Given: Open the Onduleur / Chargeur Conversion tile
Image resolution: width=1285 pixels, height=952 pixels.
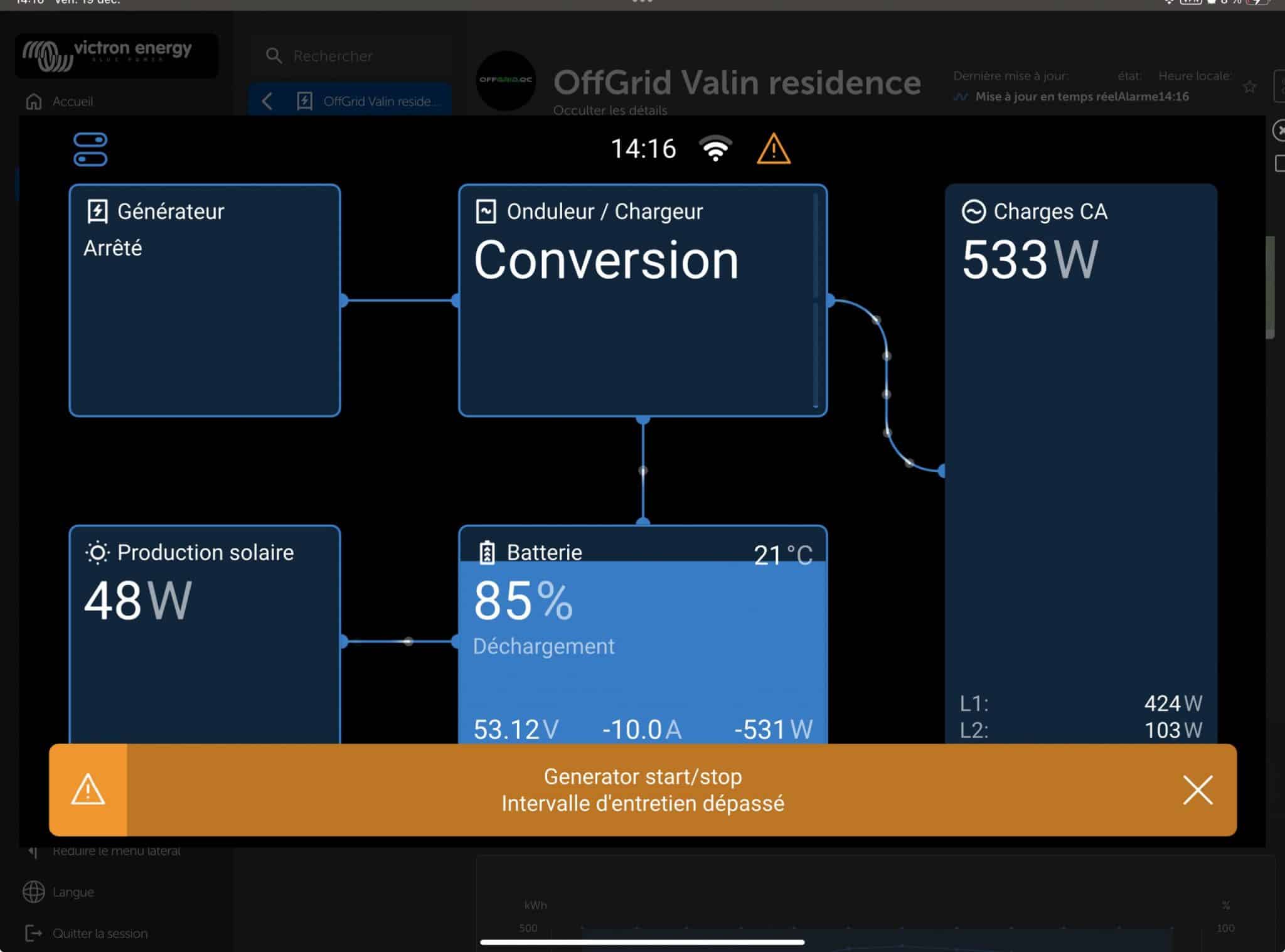Looking at the screenshot, I should point(642,326).
